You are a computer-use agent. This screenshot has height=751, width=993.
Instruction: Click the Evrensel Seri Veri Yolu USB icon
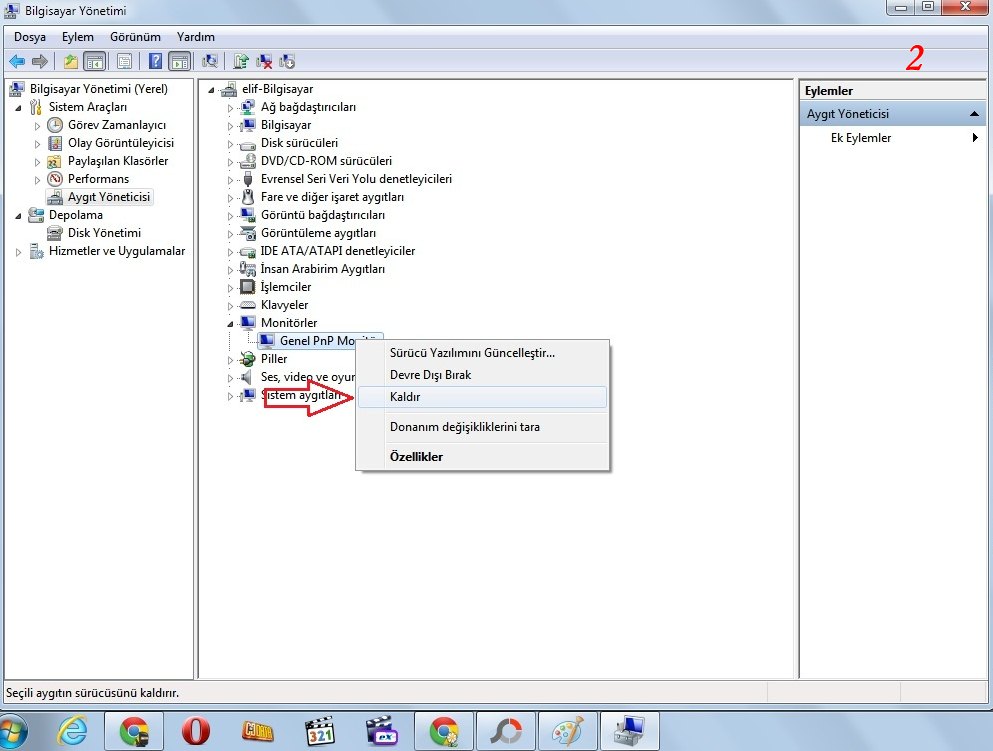click(248, 179)
